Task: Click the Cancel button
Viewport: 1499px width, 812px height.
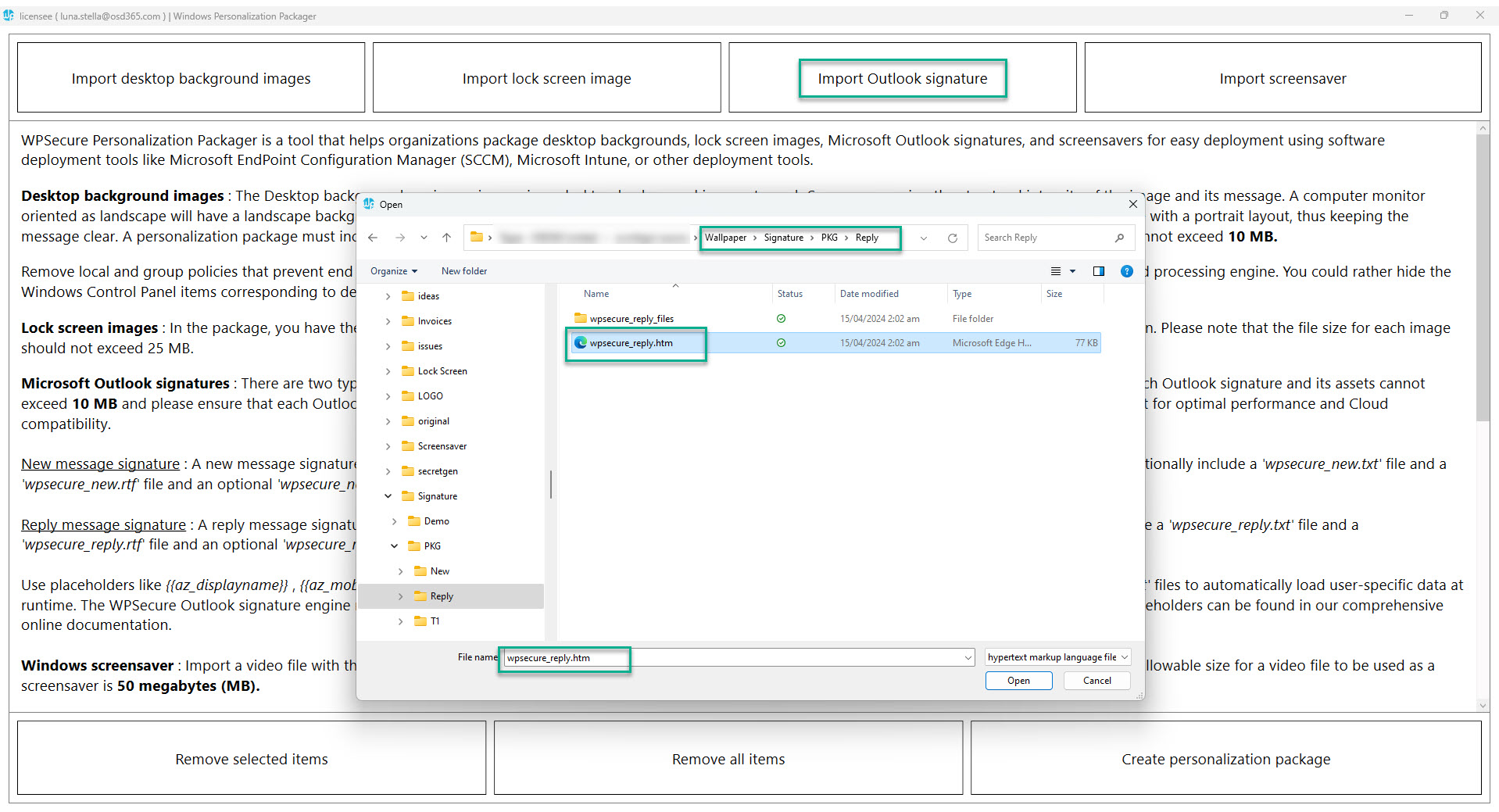Action: click(1096, 681)
